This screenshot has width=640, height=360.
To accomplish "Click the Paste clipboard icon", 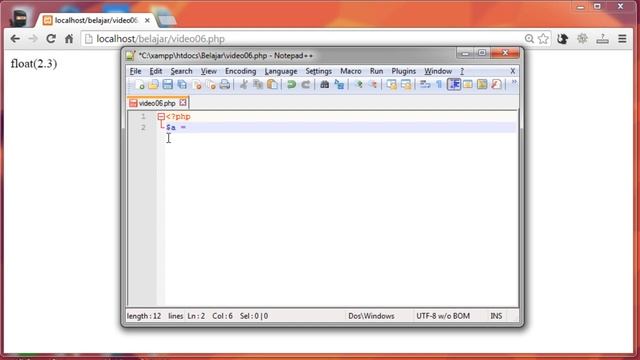I will coord(272,84).
